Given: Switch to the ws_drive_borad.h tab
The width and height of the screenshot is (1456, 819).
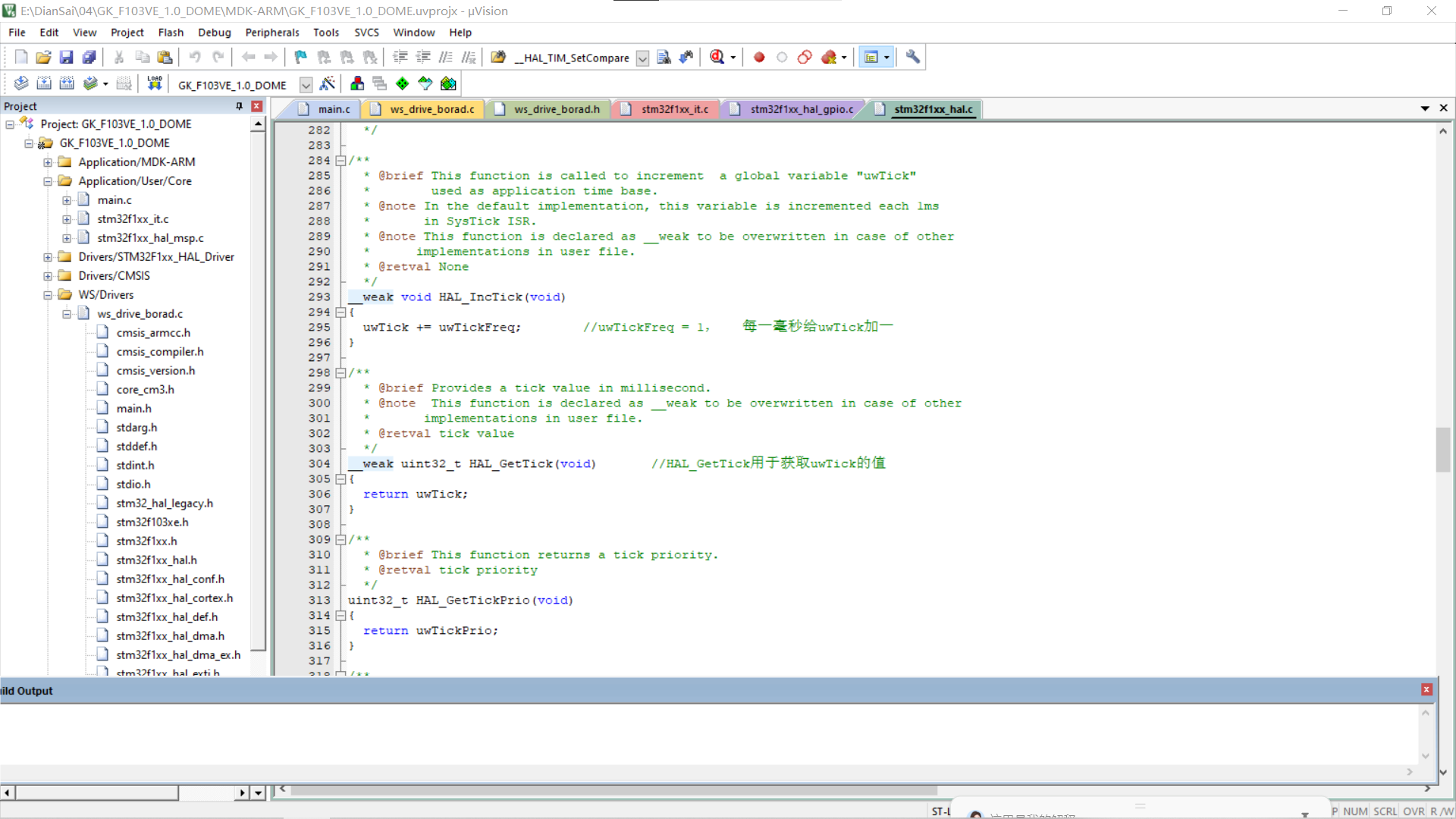Looking at the screenshot, I should [556, 109].
